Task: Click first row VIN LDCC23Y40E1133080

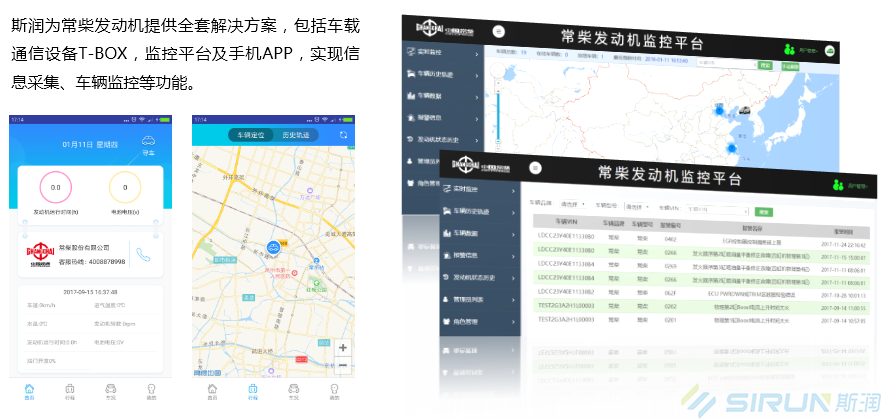Action: (566, 236)
